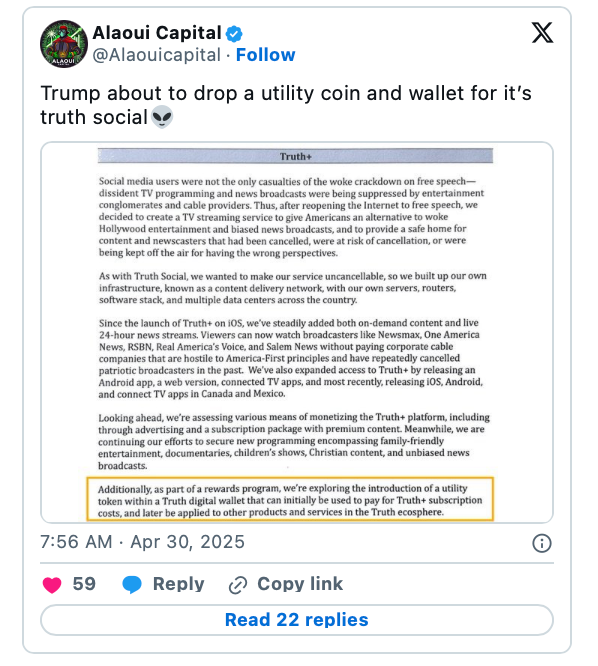The image size is (598, 666).
Task: Click the Reply label
Action: [178, 584]
